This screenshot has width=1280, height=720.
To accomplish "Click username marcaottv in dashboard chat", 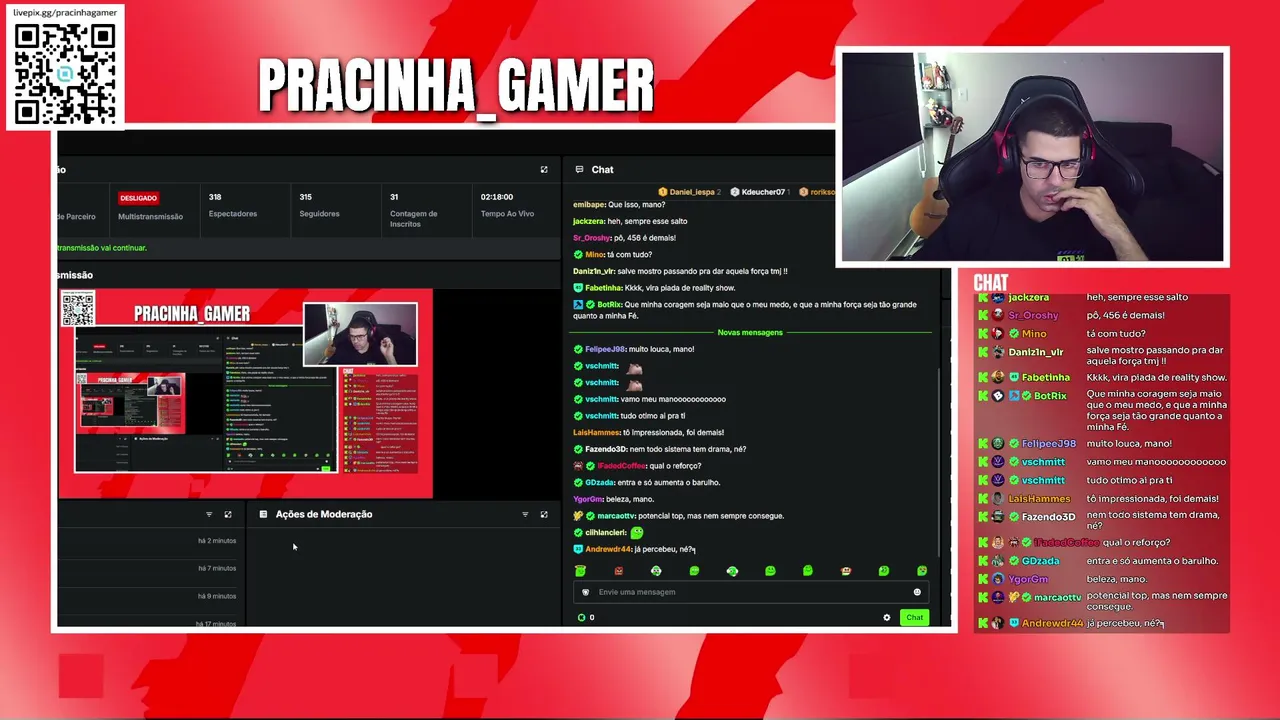I will (x=616, y=516).
